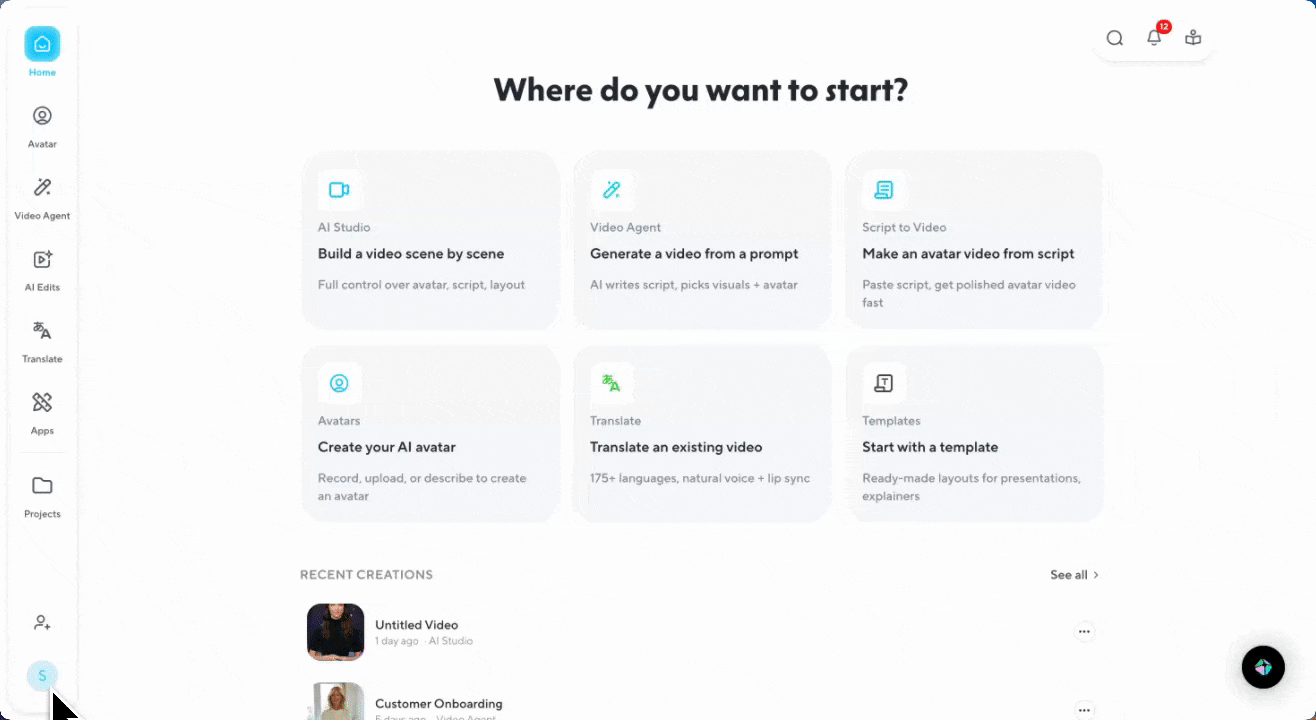The image size is (1316, 720).
Task: Click the user profile avatar
Action: coord(42,676)
